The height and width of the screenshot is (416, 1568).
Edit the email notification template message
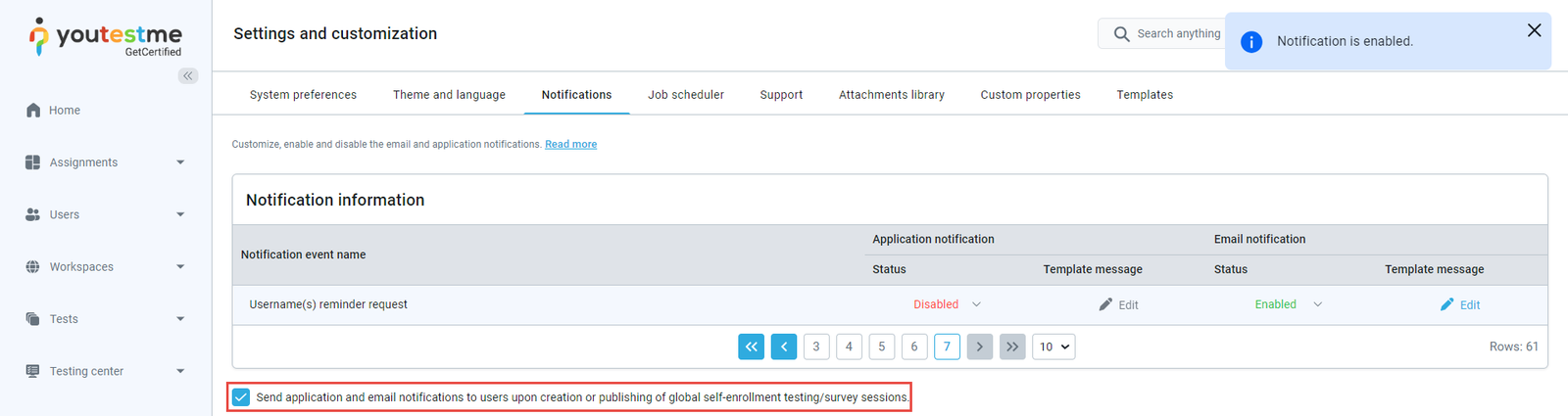[x=1460, y=305]
